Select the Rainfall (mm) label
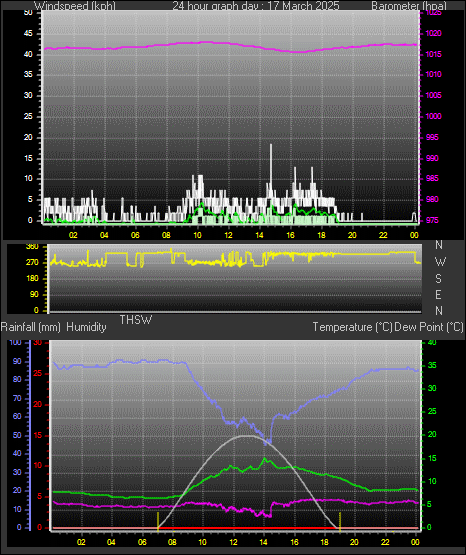This screenshot has height=555, width=466. click(30, 327)
